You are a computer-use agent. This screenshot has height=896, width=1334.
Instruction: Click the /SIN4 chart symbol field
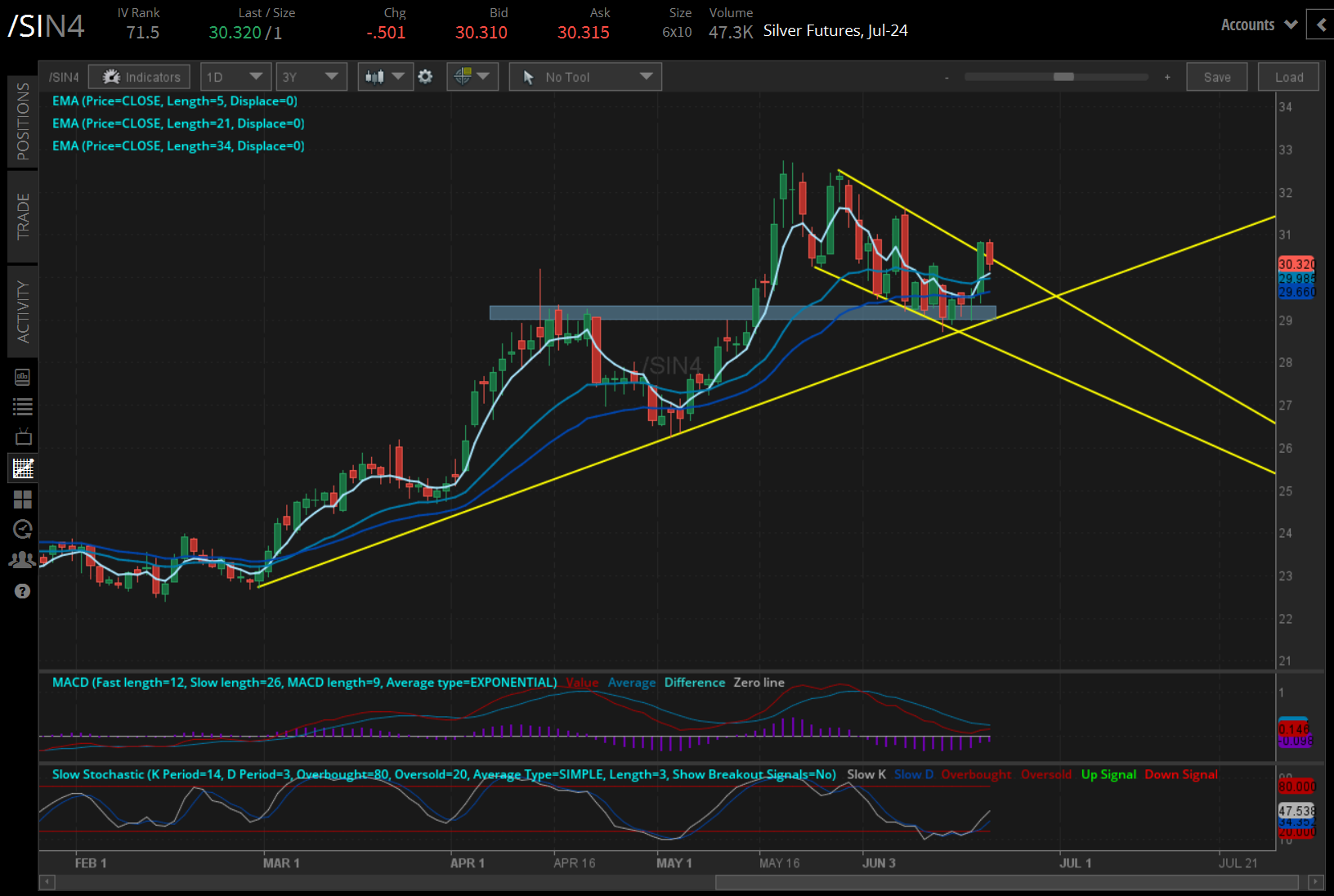coord(64,77)
